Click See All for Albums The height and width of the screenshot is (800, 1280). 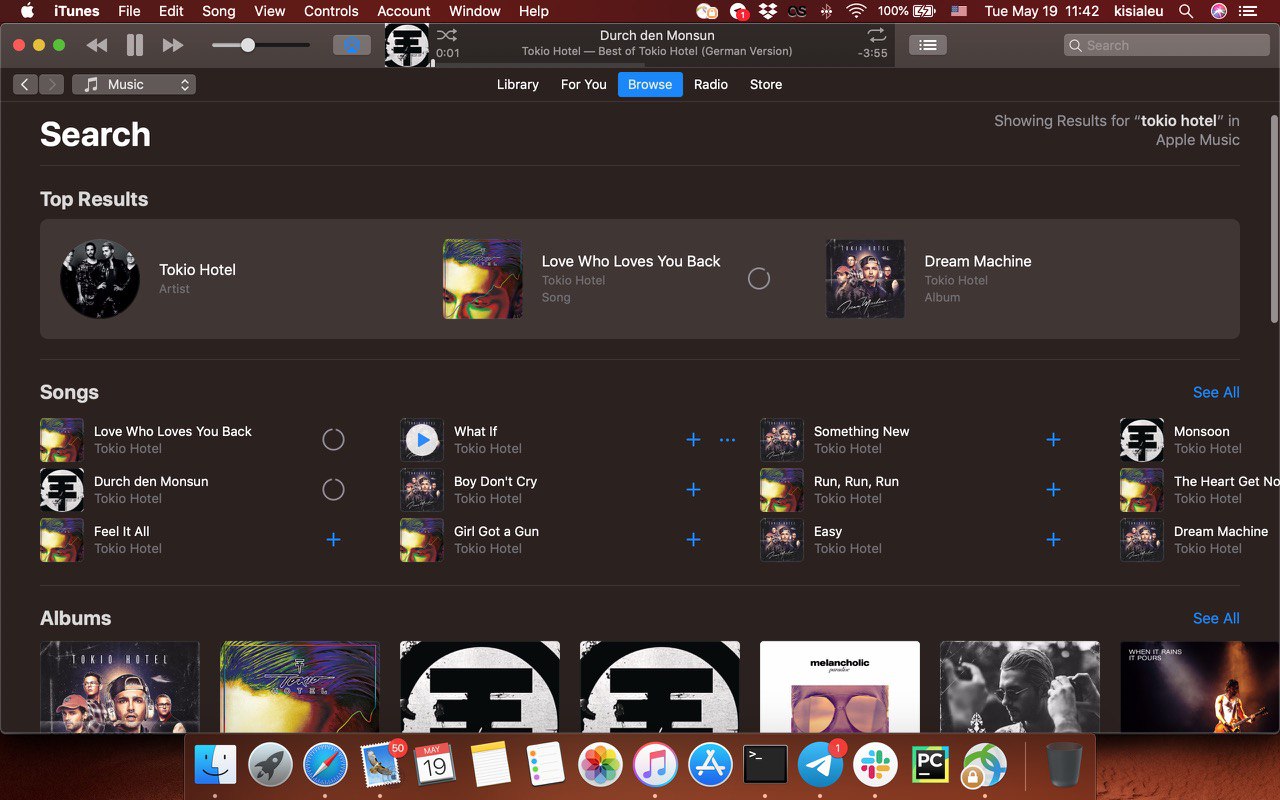(x=1216, y=618)
